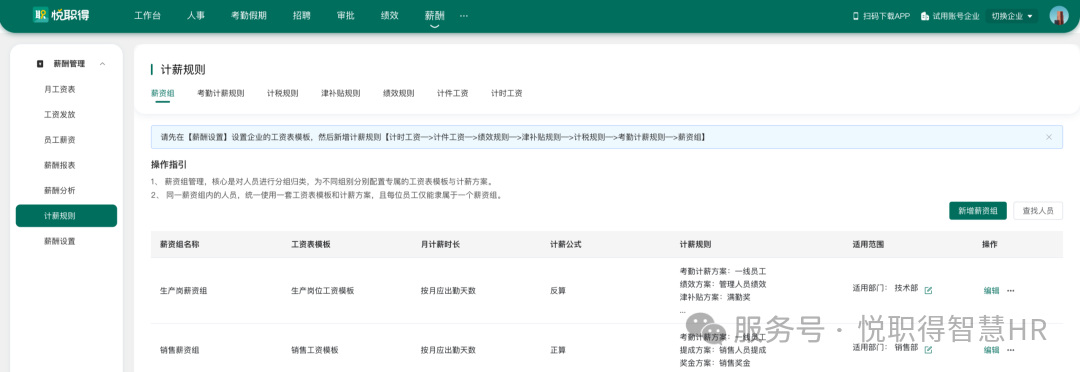This screenshot has height=372, width=1080.
Task: Click 生产岗位工资模板 cell
Action: point(322,291)
